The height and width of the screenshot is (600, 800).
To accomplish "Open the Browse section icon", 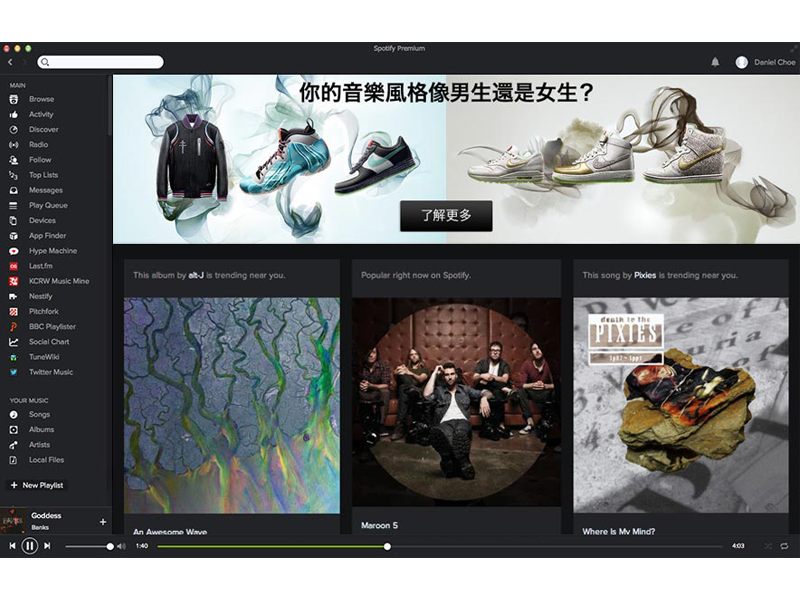I will (x=14, y=99).
